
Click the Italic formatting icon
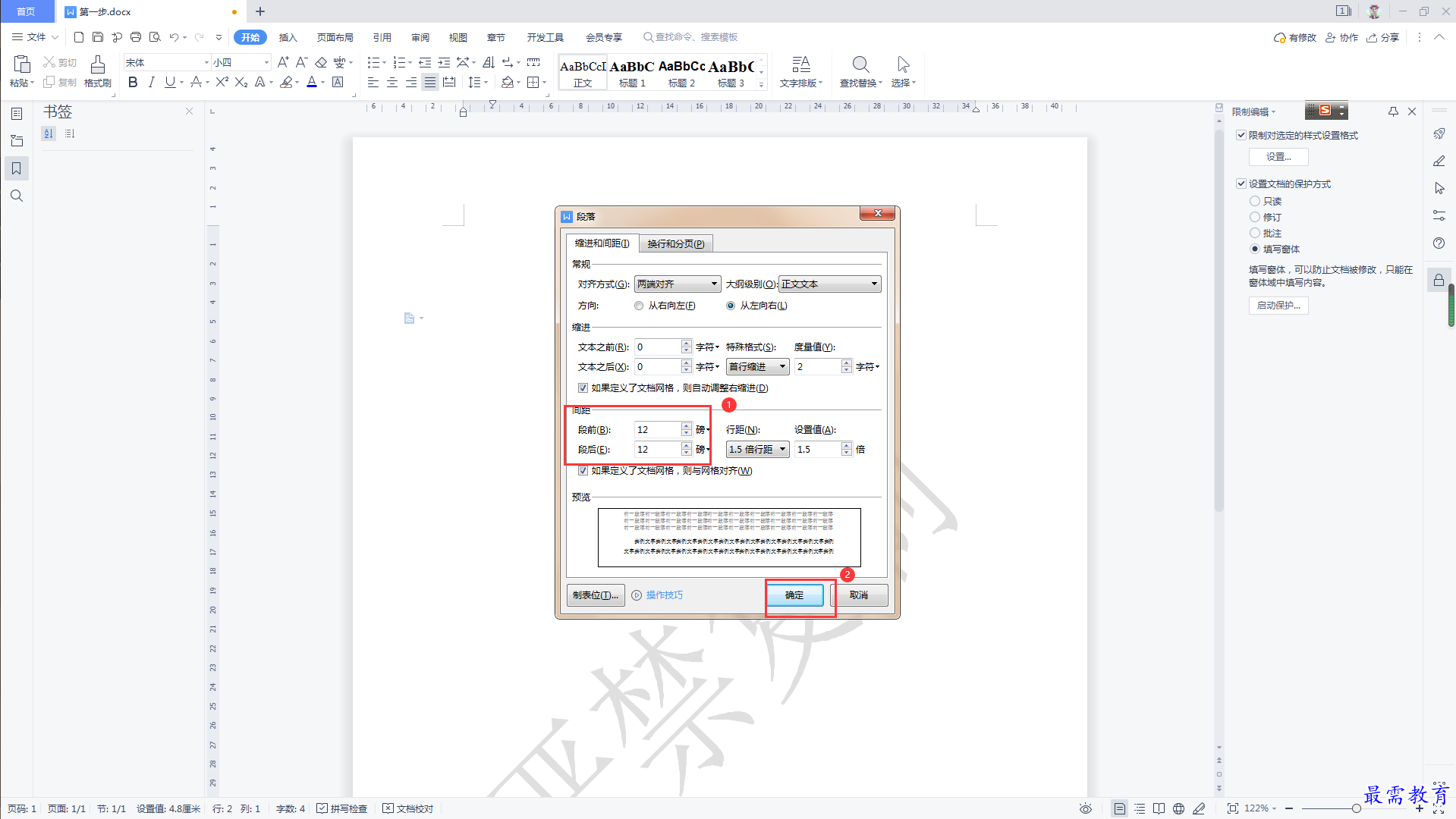pyautogui.click(x=152, y=82)
